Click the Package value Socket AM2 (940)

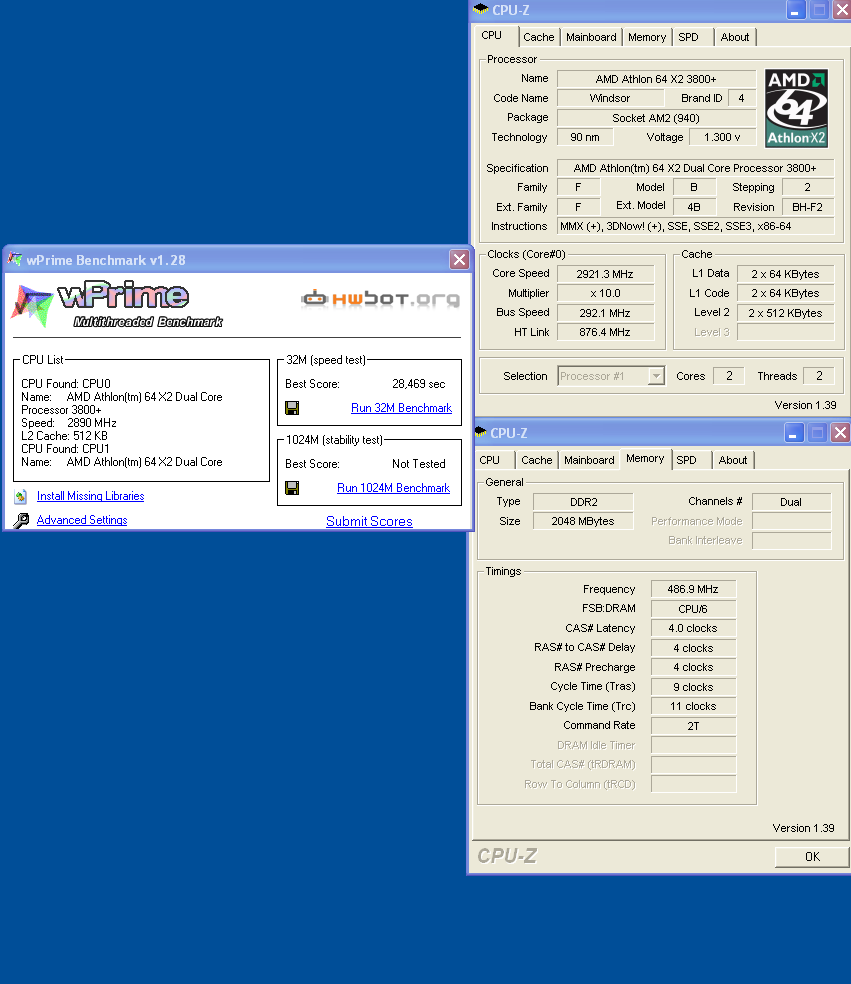656,118
